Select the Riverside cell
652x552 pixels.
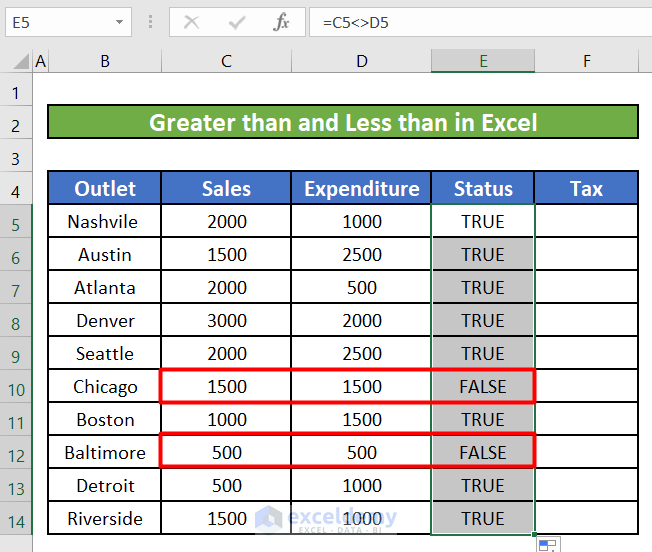click(x=105, y=518)
